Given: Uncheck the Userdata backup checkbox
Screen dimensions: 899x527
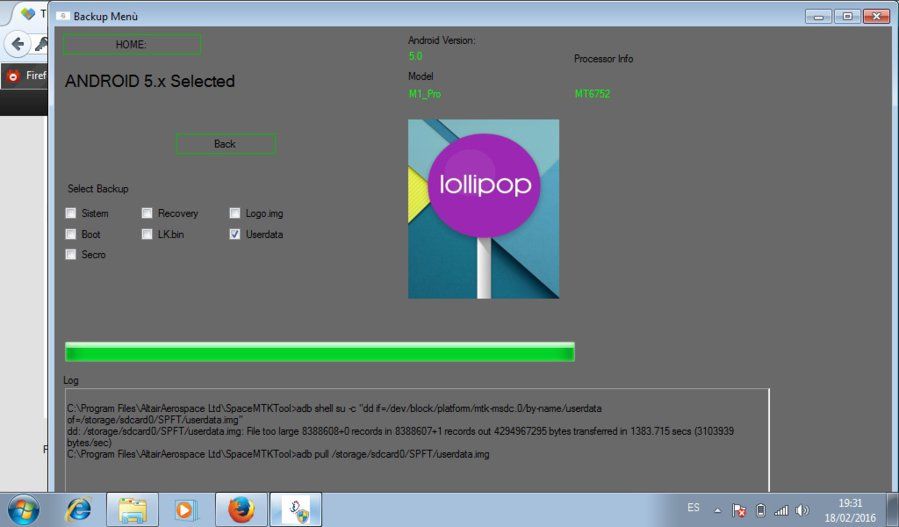Looking at the screenshot, I should click(x=234, y=234).
